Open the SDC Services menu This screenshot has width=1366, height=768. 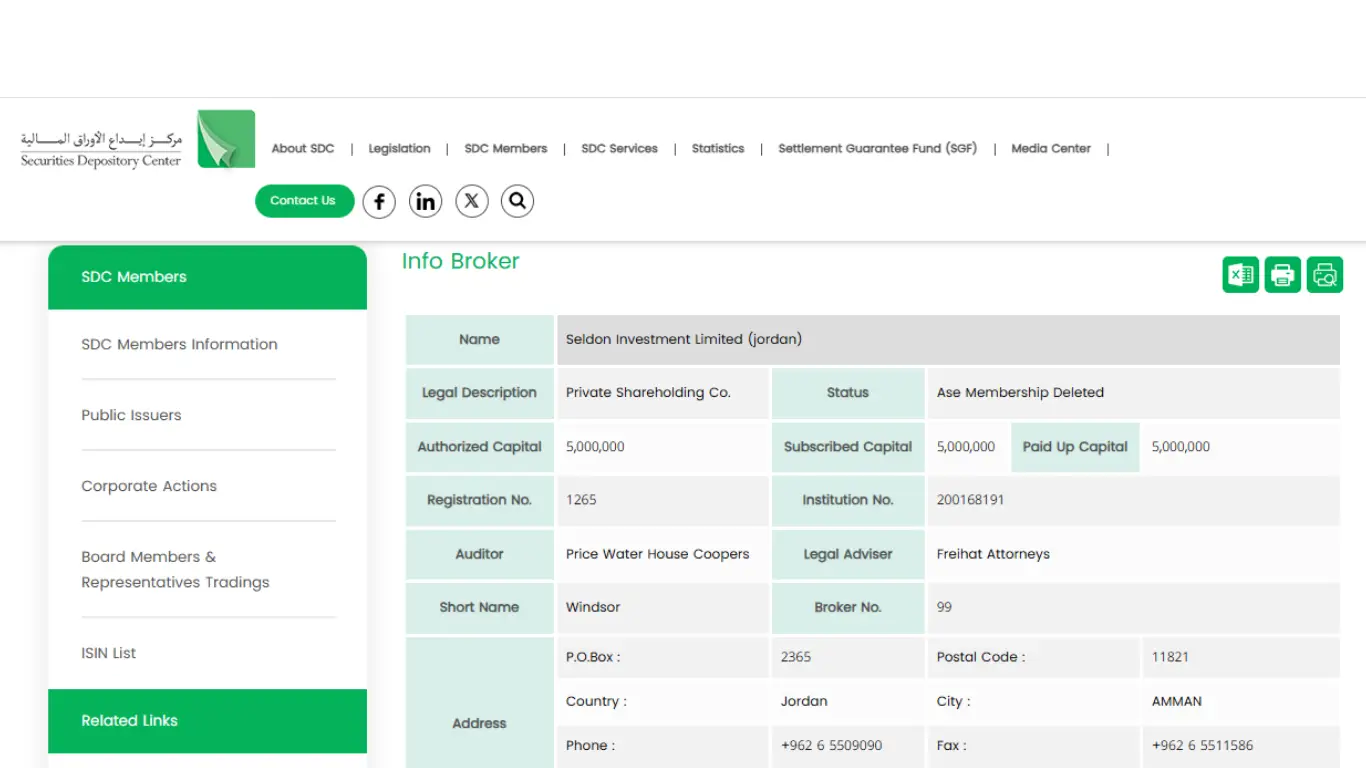coord(620,148)
